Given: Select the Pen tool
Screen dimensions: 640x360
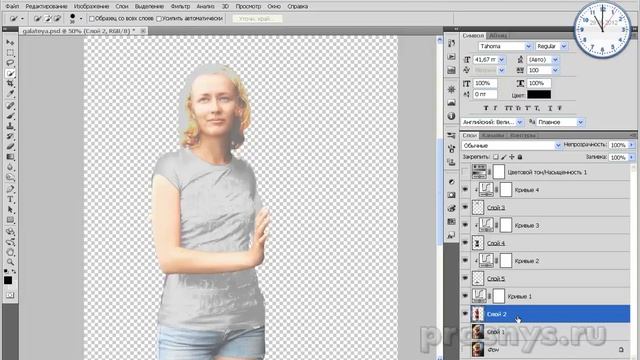Looking at the screenshot, I should point(10,189).
